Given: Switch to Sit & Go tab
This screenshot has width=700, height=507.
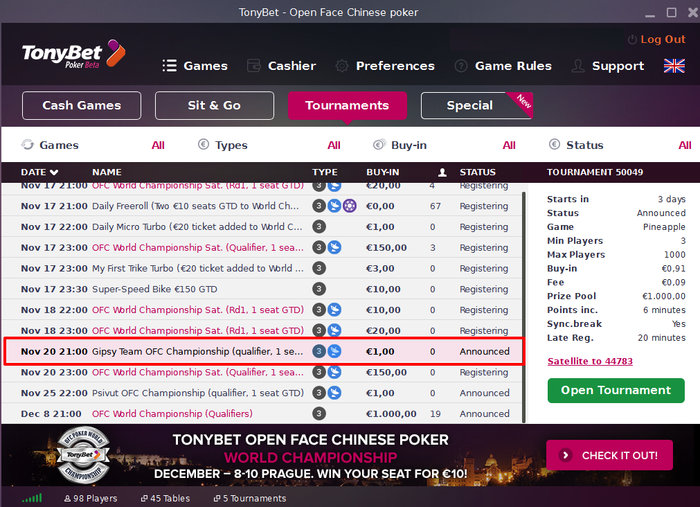Looking at the screenshot, I should [214, 105].
